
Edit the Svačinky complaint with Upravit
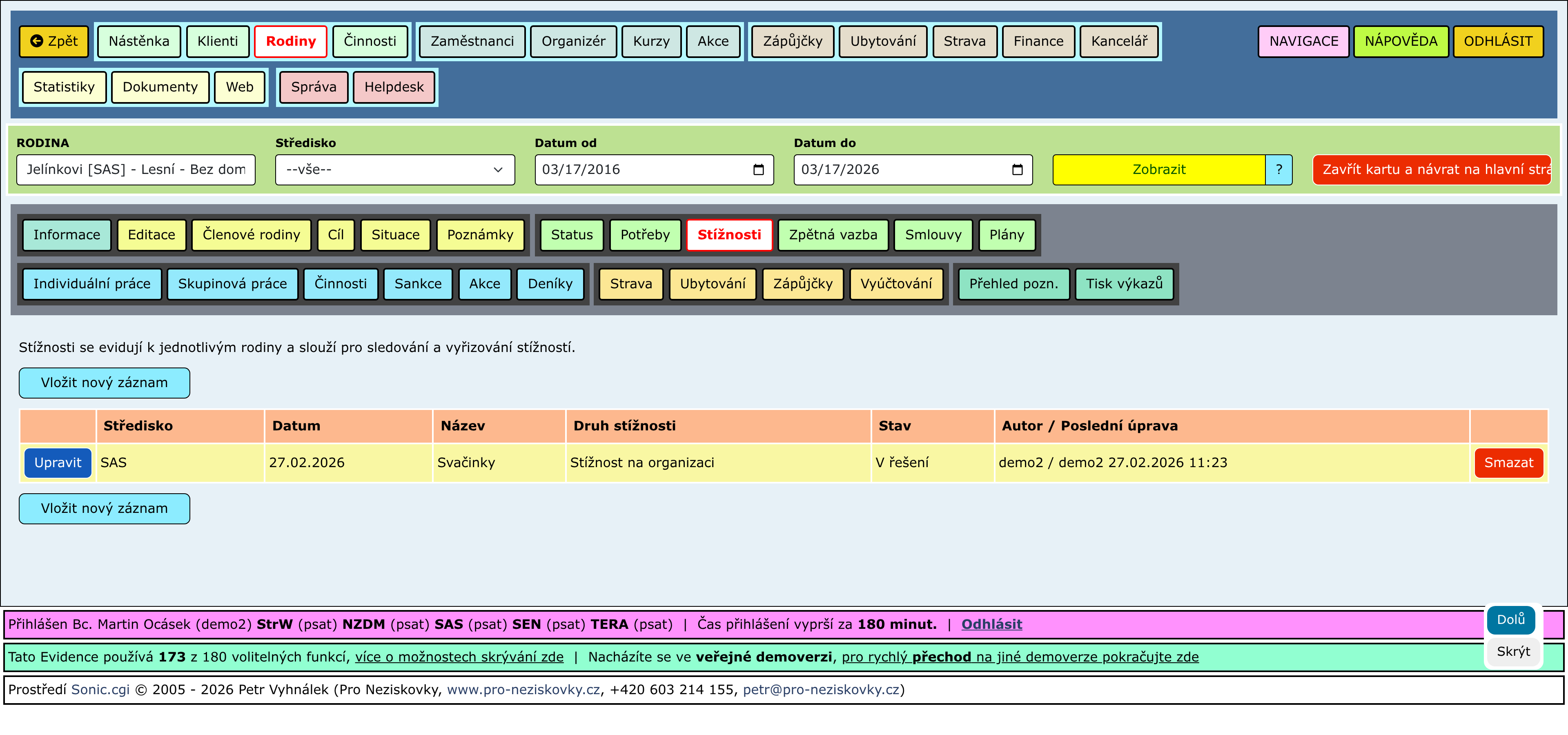click(57, 463)
